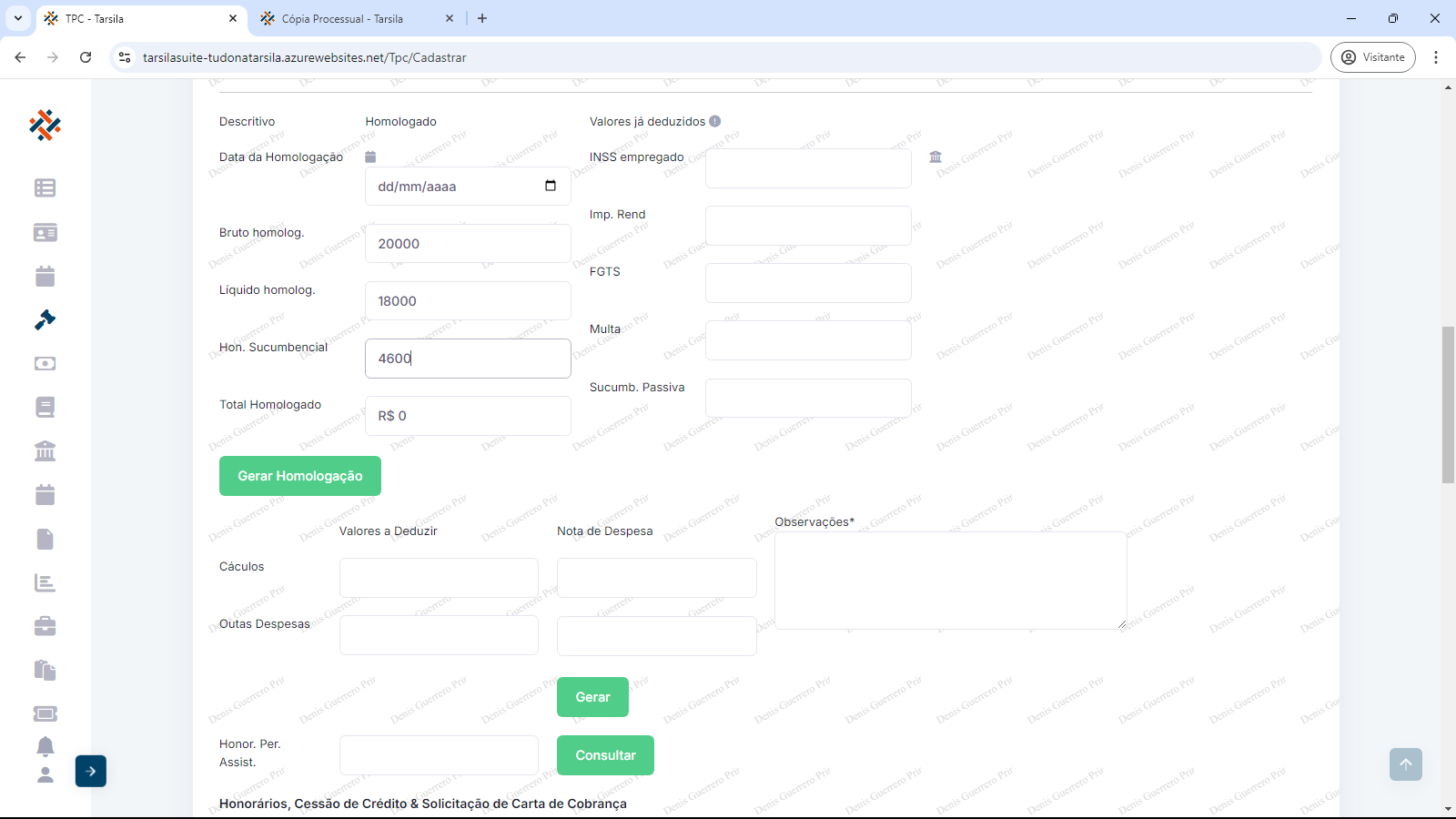The image size is (1456, 819).
Task: Click the green Gerar button
Action: pos(592,697)
